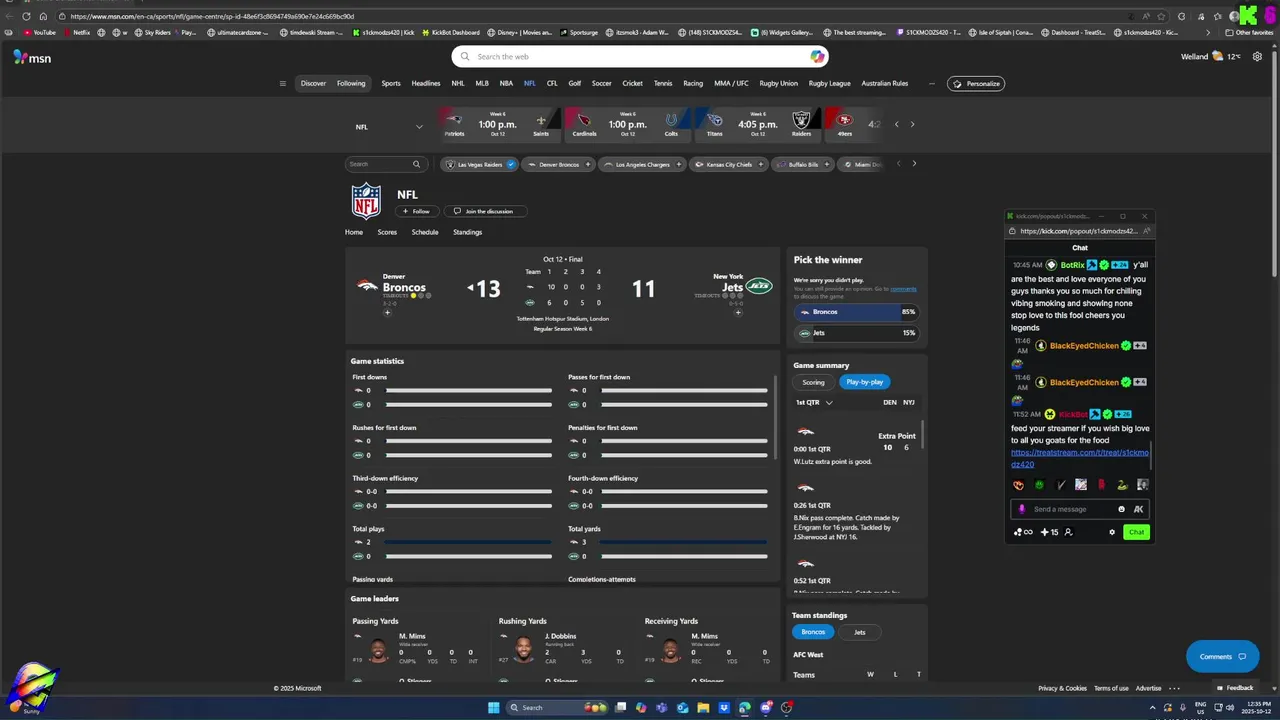Follow the comments link in Pick the winner
The height and width of the screenshot is (720, 1280).
pyautogui.click(x=903, y=289)
